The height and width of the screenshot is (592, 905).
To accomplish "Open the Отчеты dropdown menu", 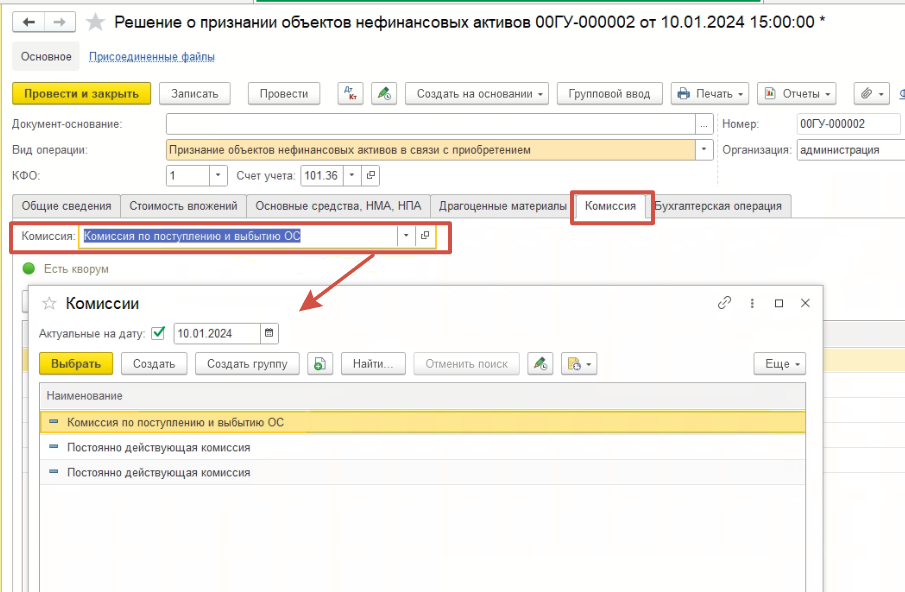I will coord(796,93).
